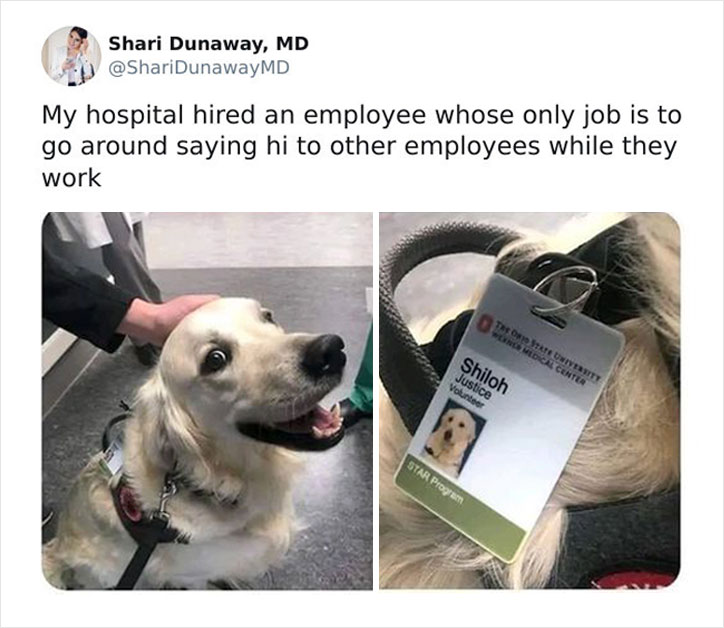The width and height of the screenshot is (724, 628).
Task: Click the word "work" ending the tweet
Action: [x=71, y=178]
